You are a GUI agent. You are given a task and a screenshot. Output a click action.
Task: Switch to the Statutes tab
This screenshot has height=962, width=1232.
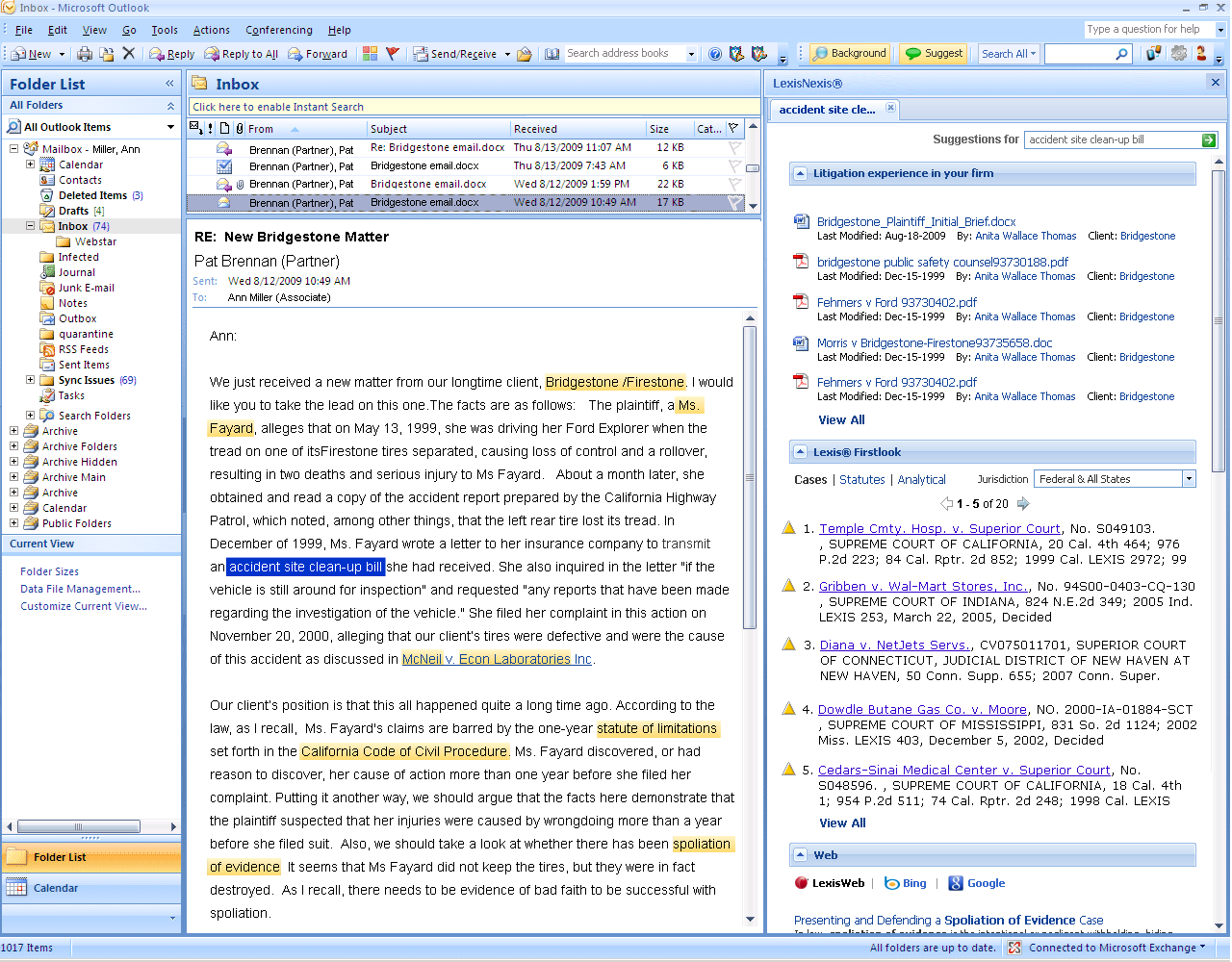pos(861,479)
